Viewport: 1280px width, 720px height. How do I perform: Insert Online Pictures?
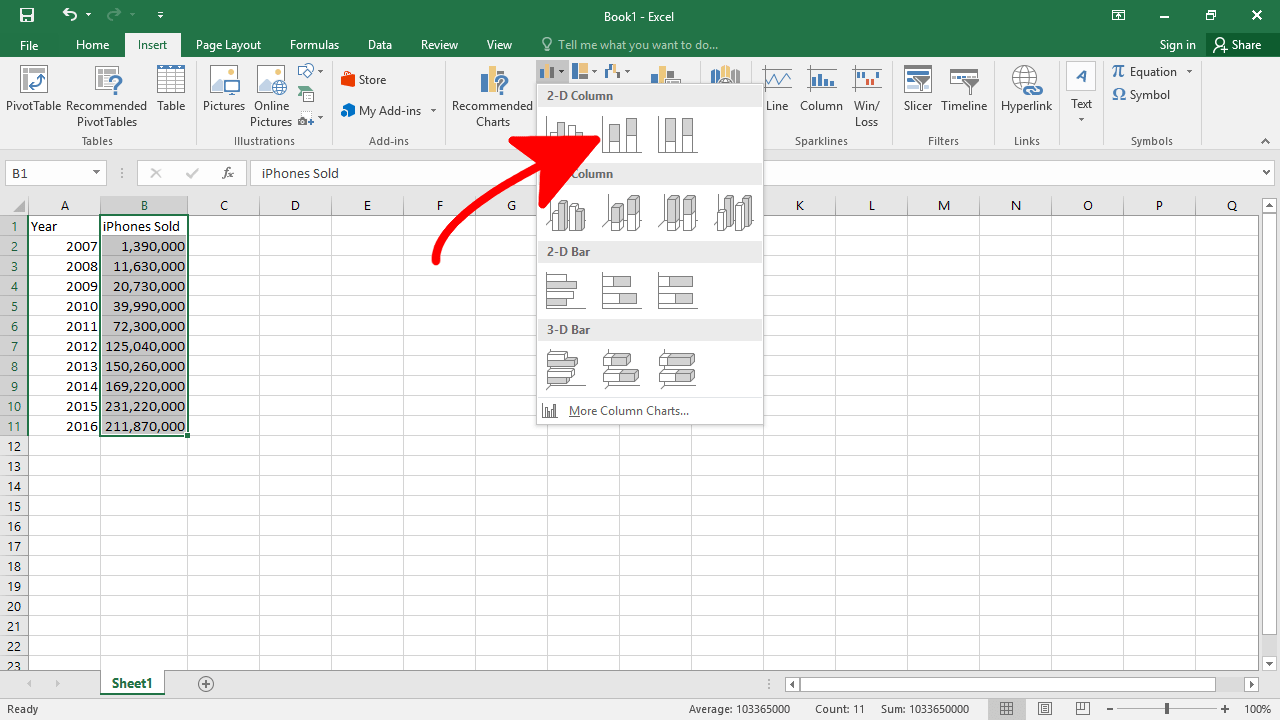[x=272, y=97]
